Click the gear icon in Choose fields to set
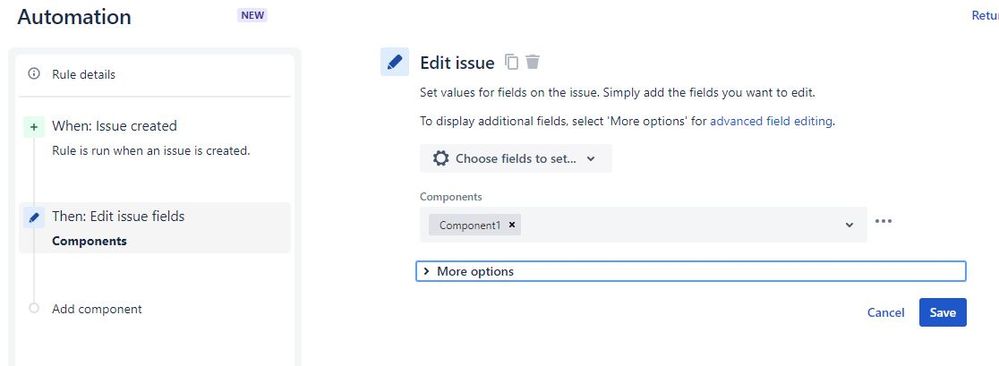This screenshot has height=366, width=999. pyautogui.click(x=441, y=158)
